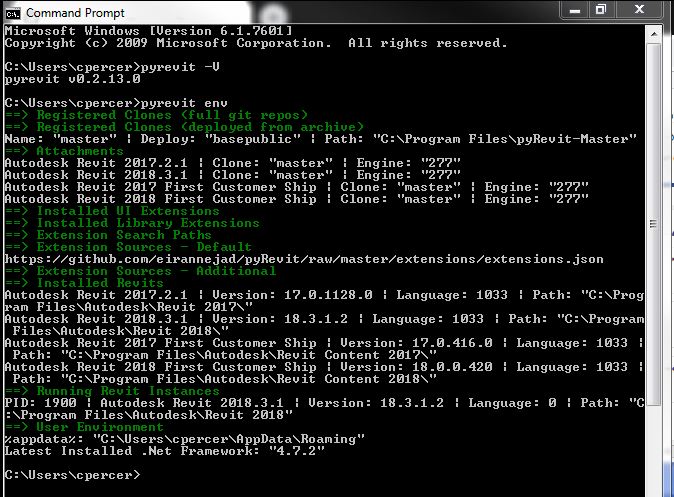Click the 'Installed Revits' heading
Viewport: 674px width, 497px height.
click(84, 284)
